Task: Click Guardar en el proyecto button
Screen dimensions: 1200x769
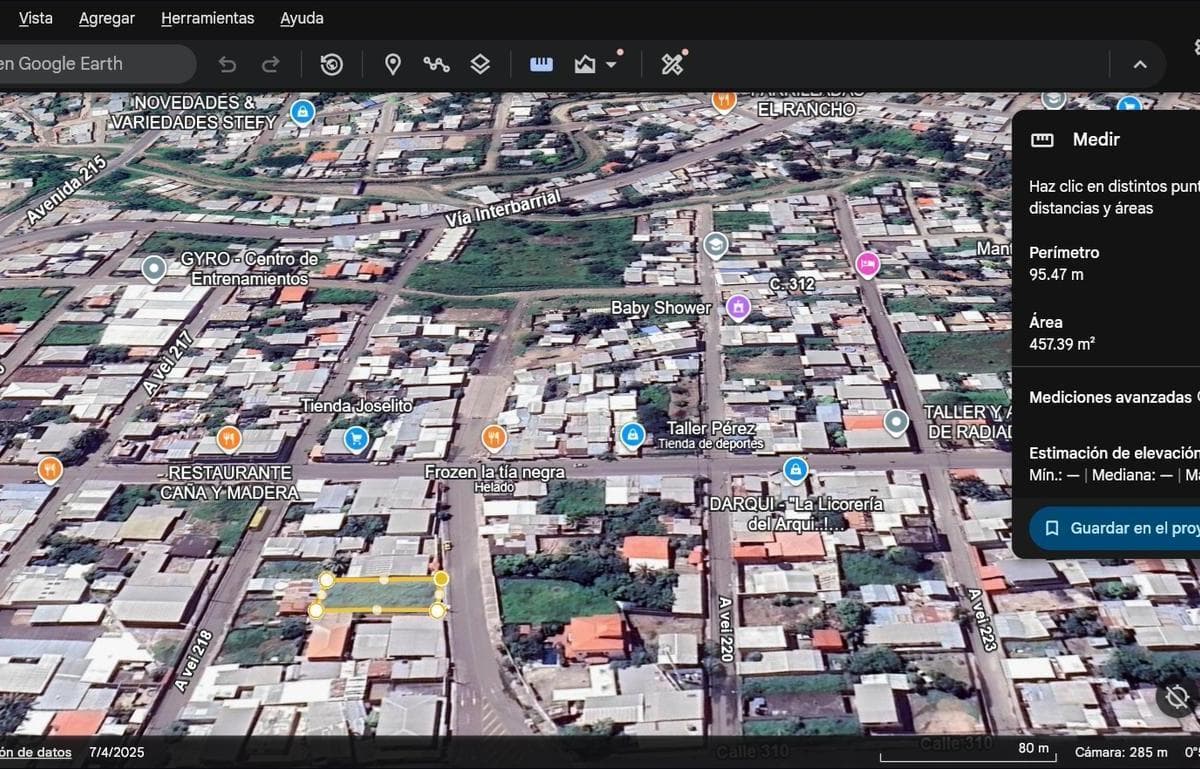Action: [1115, 528]
